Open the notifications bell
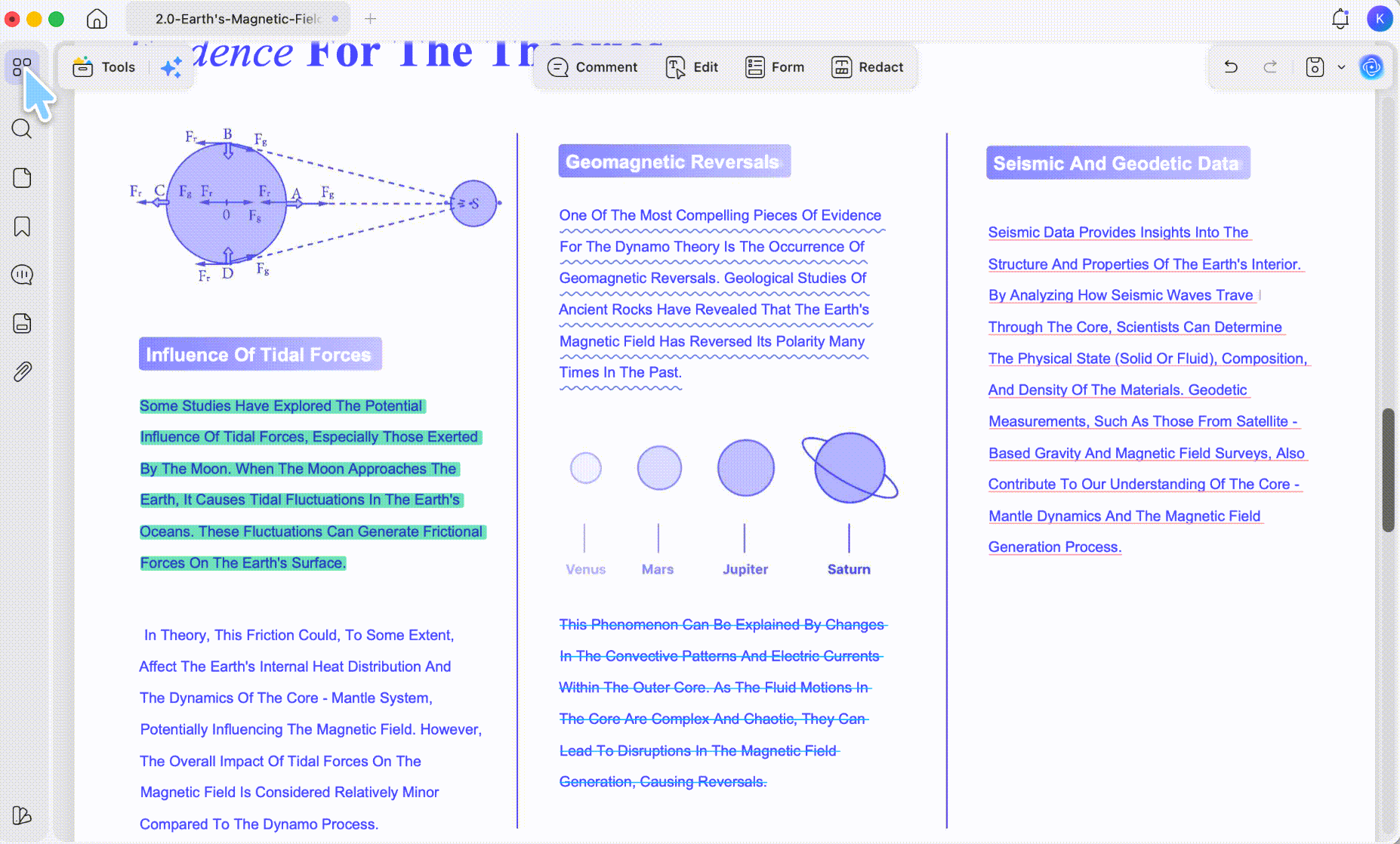Image resolution: width=1400 pixels, height=844 pixels. 1340,19
